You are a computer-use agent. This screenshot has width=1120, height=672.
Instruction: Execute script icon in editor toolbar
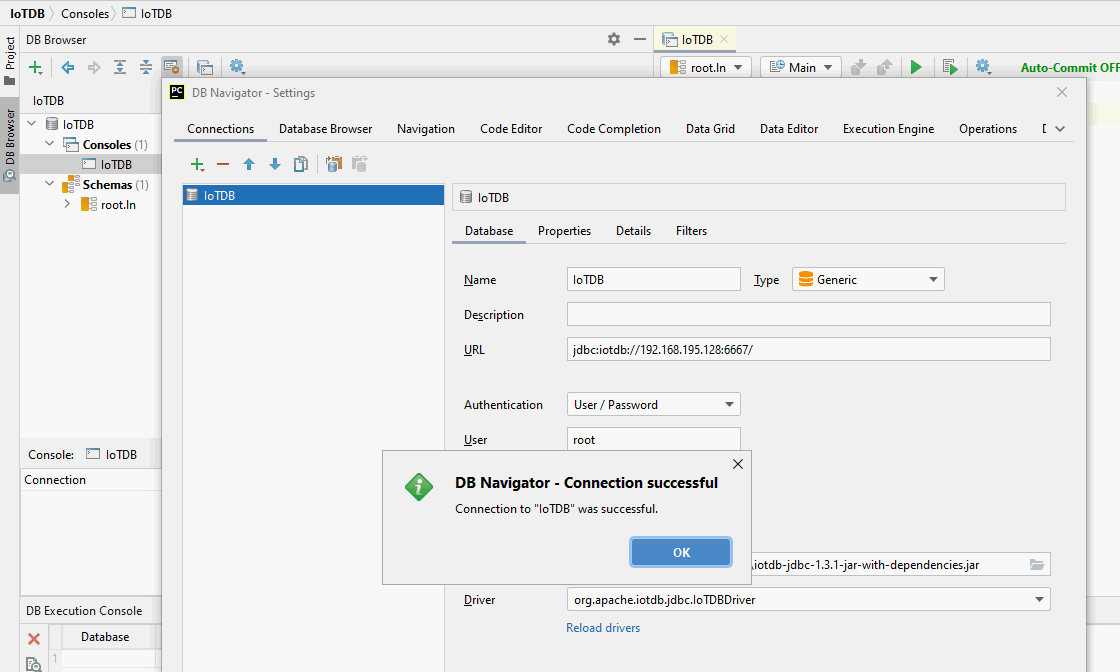point(950,67)
